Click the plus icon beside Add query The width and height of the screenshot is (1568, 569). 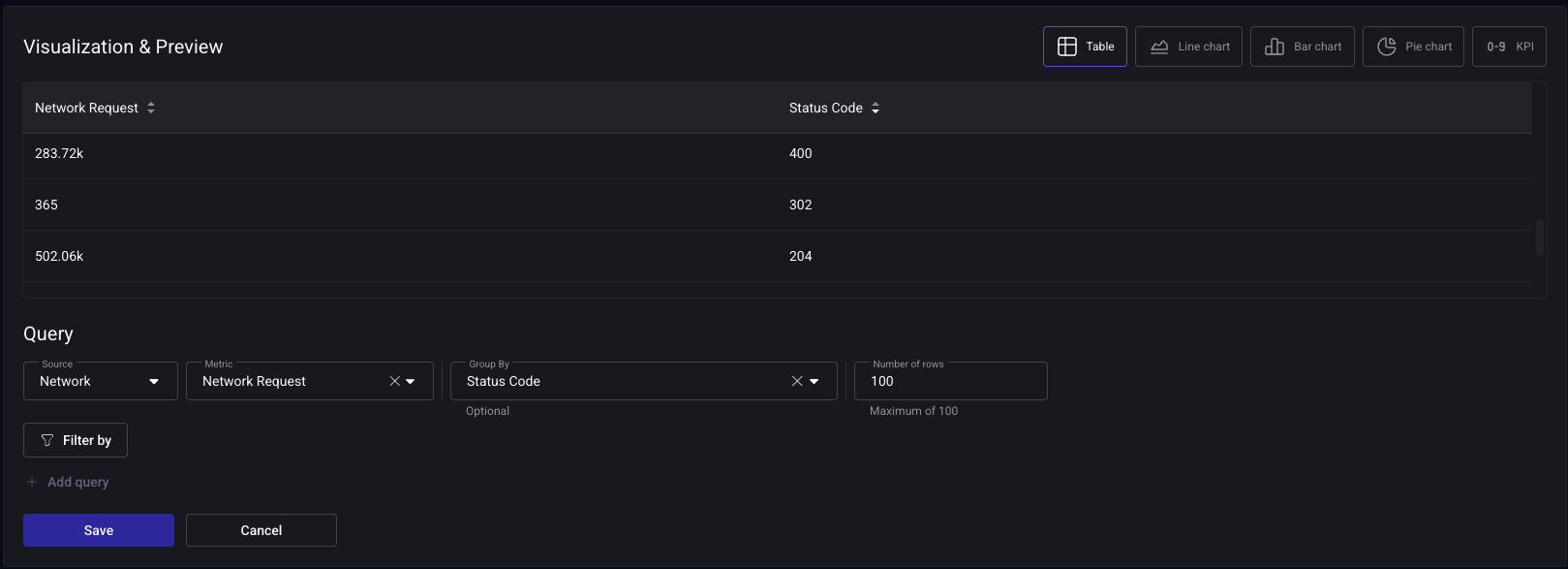pyautogui.click(x=32, y=482)
